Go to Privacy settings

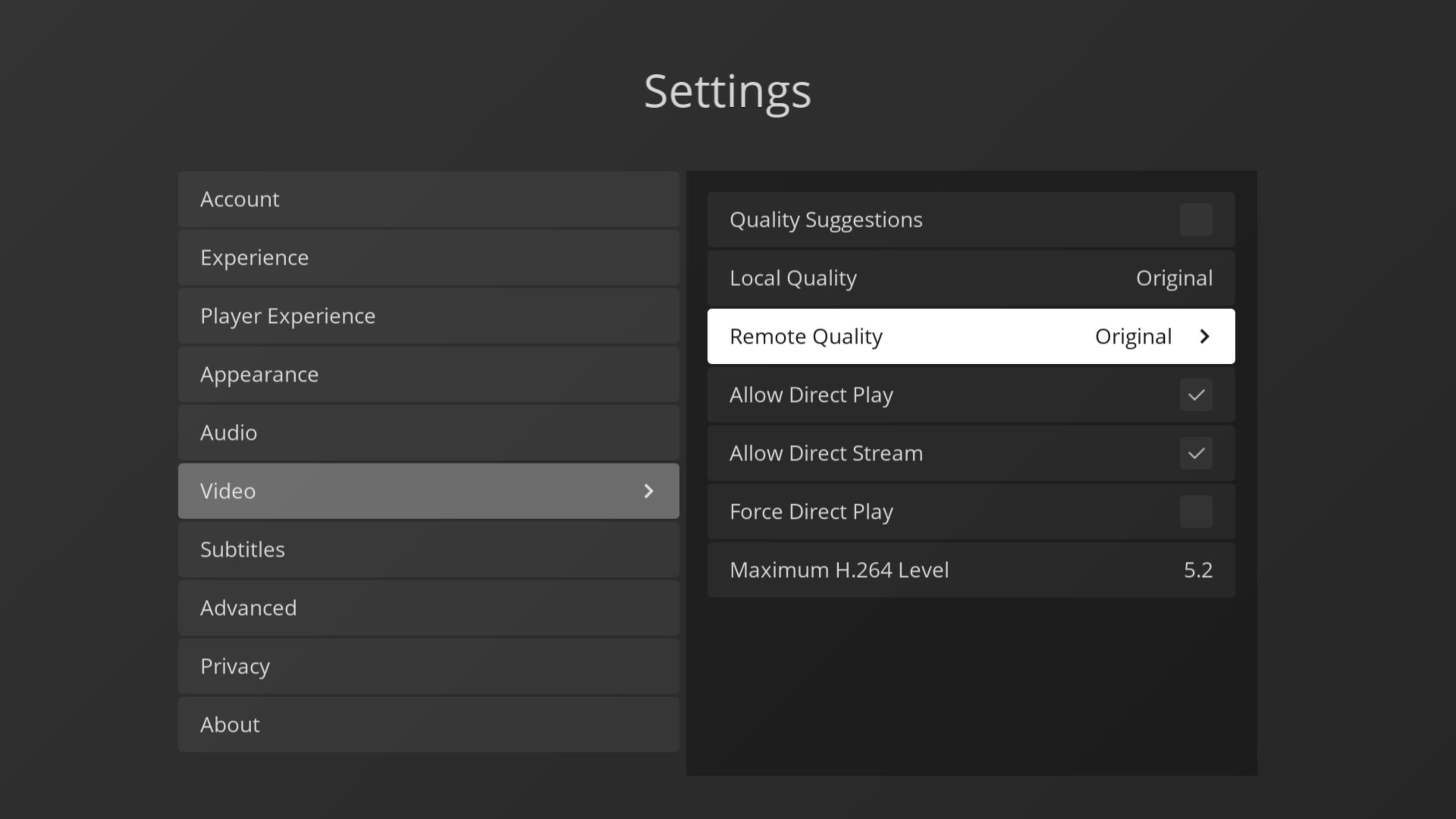pyautogui.click(x=428, y=667)
